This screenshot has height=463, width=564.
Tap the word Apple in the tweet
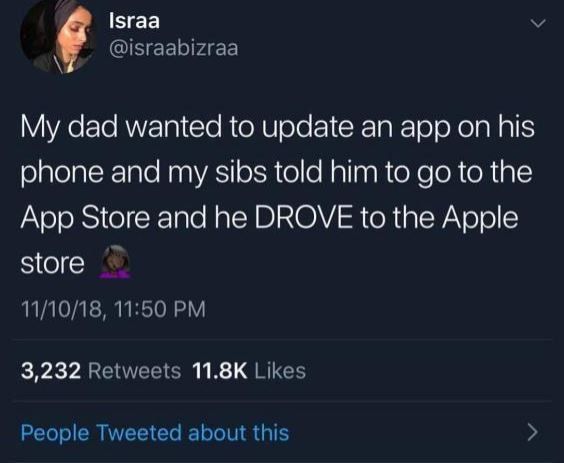point(480,219)
